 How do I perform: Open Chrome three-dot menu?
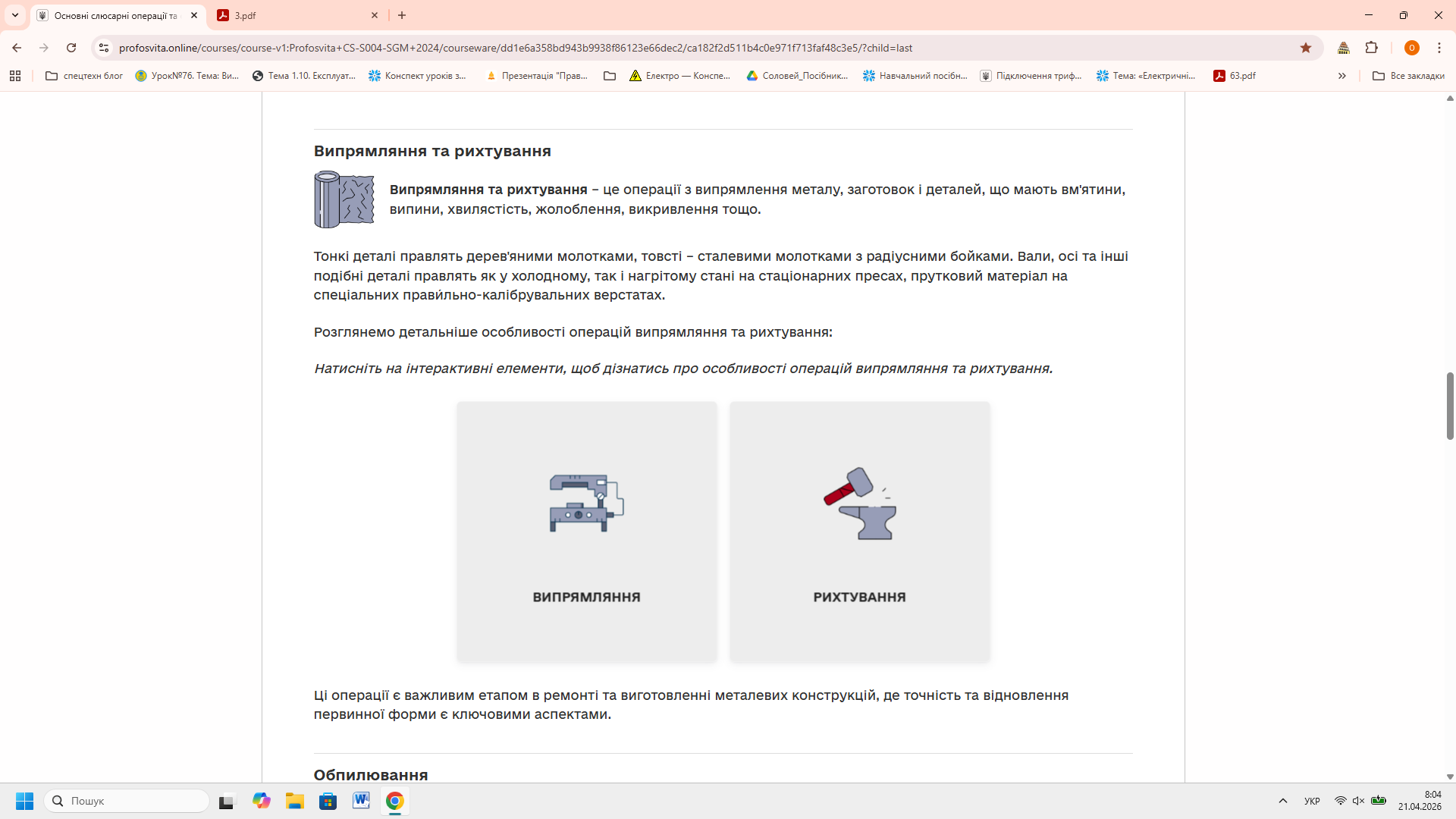coord(1439,48)
